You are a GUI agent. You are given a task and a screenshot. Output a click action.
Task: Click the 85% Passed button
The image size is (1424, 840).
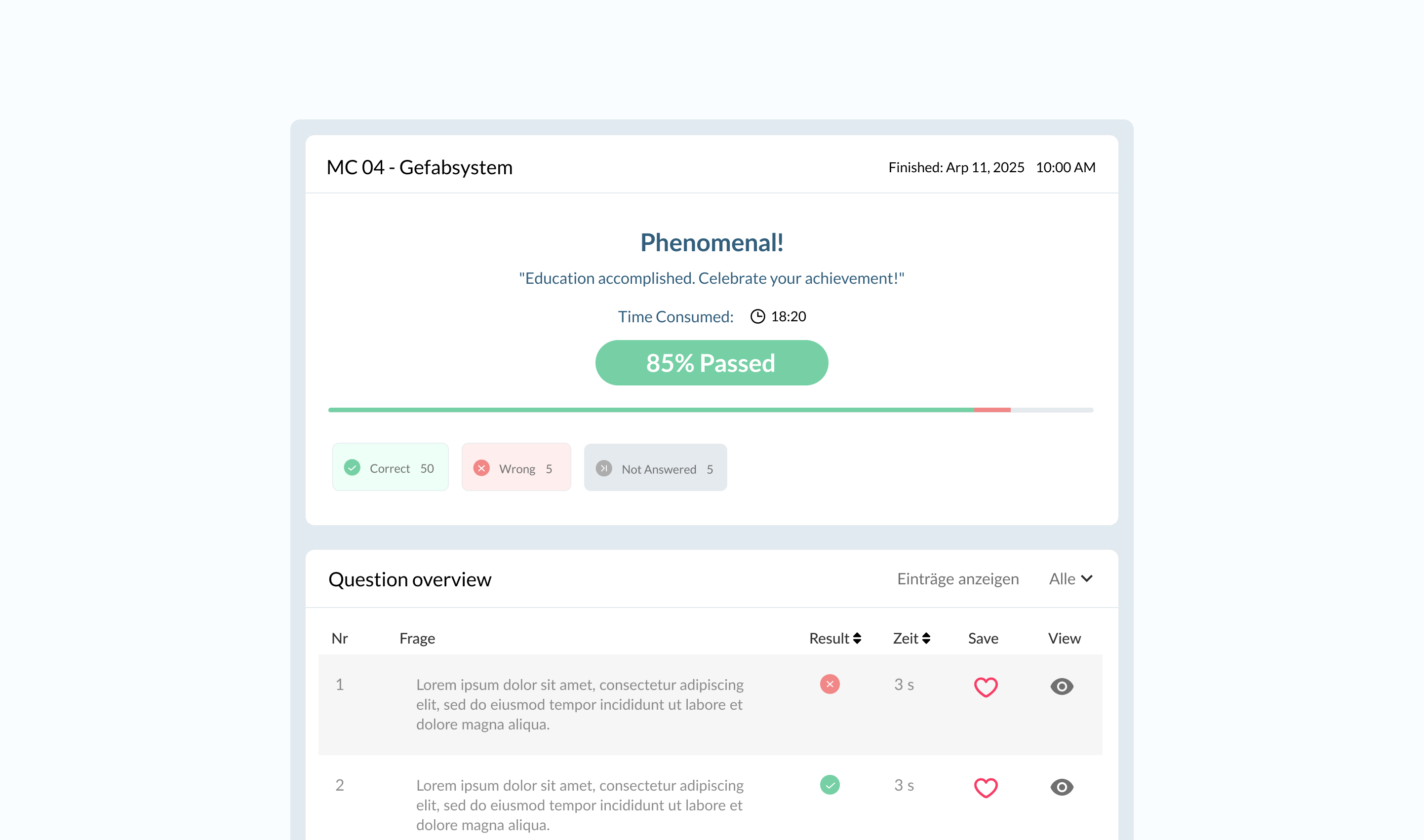click(711, 363)
